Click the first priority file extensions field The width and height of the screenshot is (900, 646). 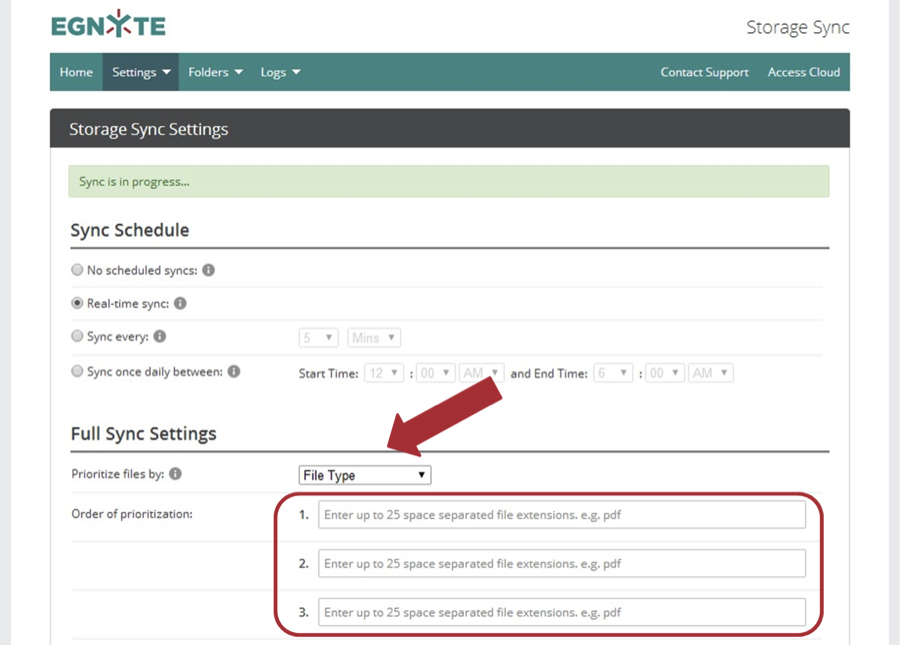(x=561, y=515)
